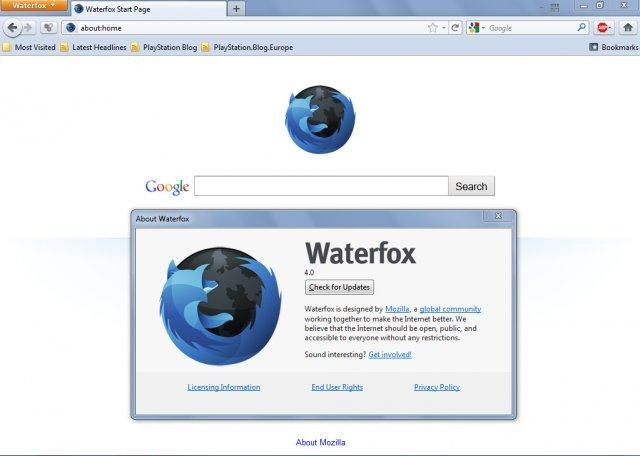This screenshot has width=640, height=456.
Task: Click the start page Google search box
Action: coord(321,186)
